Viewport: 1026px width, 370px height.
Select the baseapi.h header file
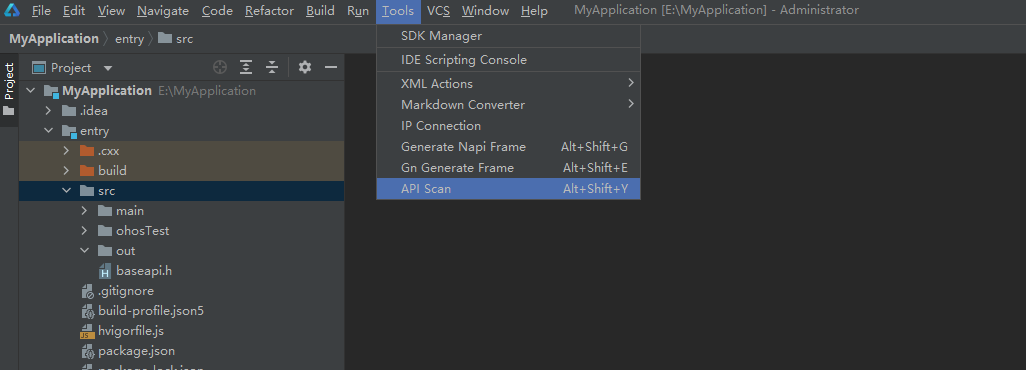(x=143, y=270)
